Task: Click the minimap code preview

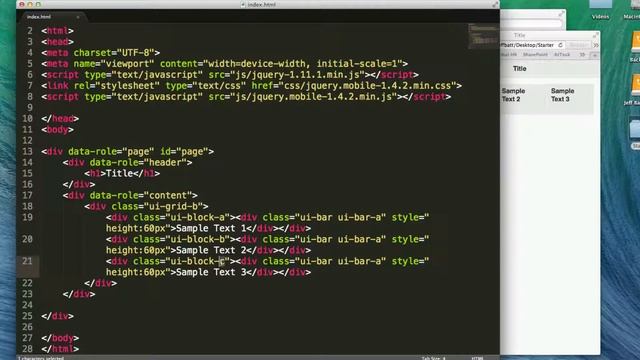Action: click(x=483, y=36)
